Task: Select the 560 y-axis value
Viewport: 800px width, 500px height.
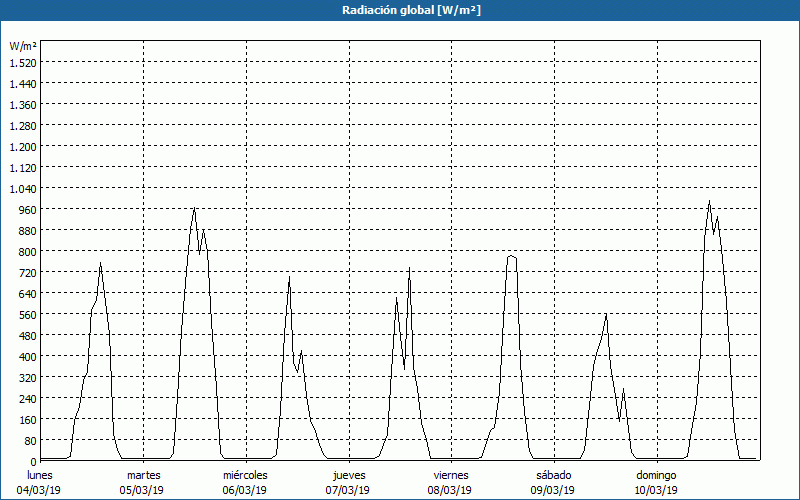Action: pos(28,315)
